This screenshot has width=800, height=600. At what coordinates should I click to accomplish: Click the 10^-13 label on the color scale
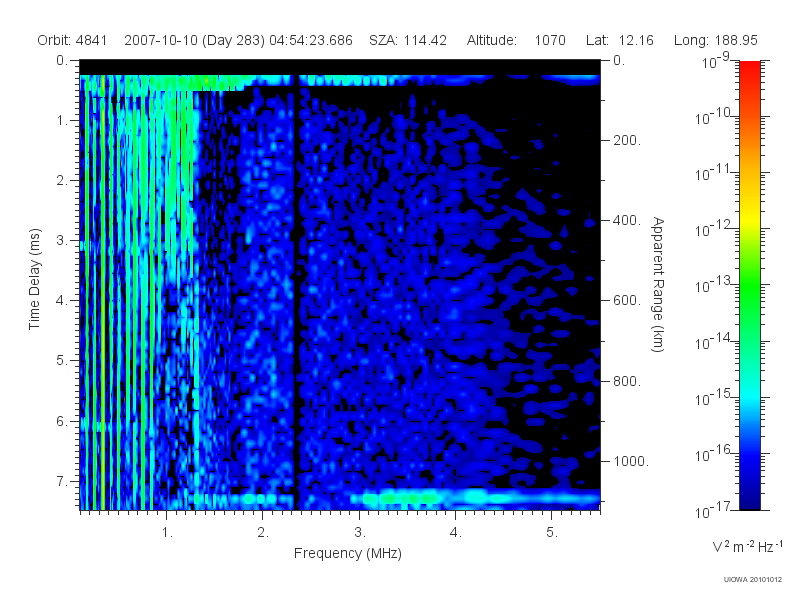714,285
